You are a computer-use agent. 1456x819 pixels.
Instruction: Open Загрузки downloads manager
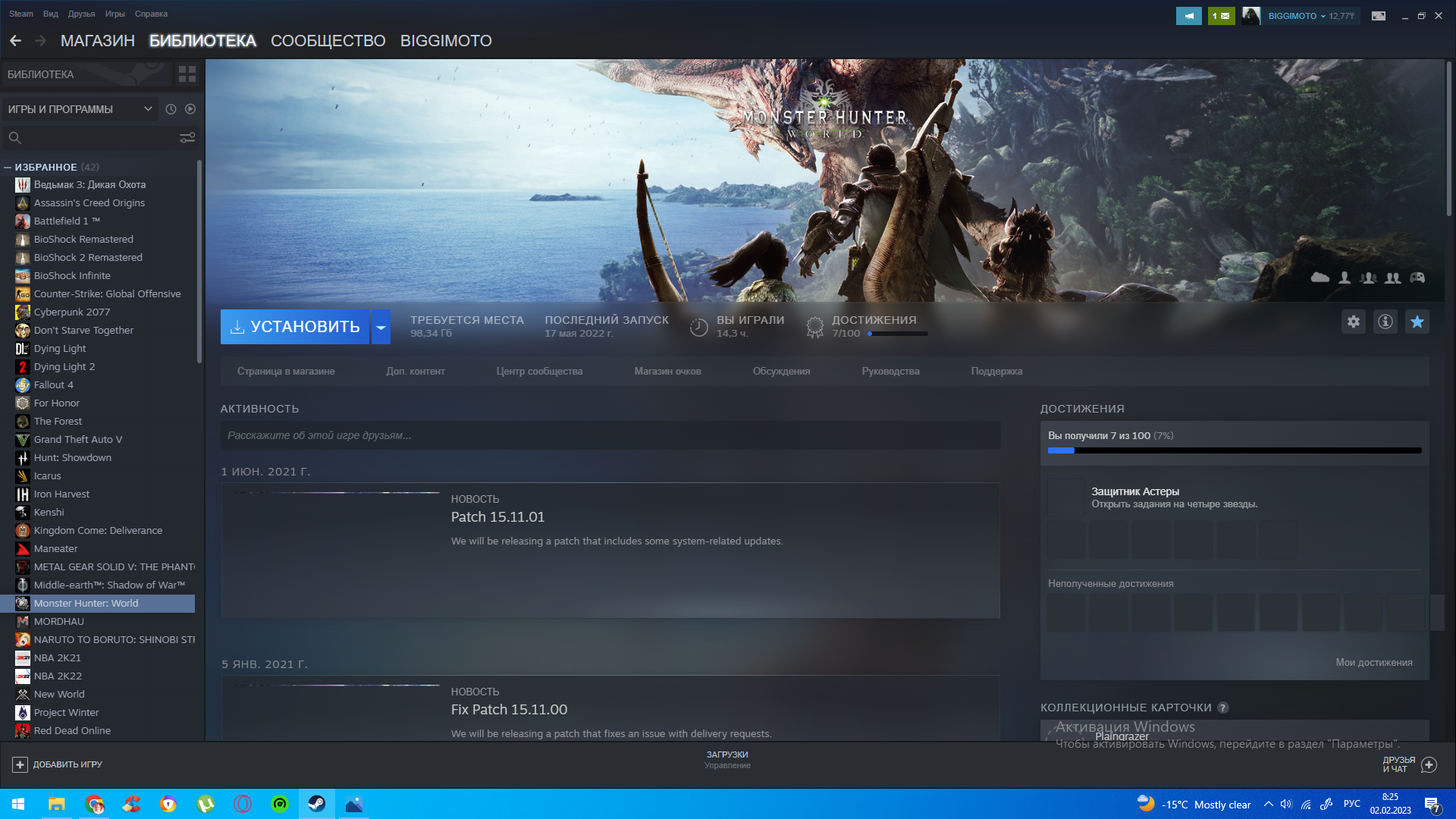point(727,760)
